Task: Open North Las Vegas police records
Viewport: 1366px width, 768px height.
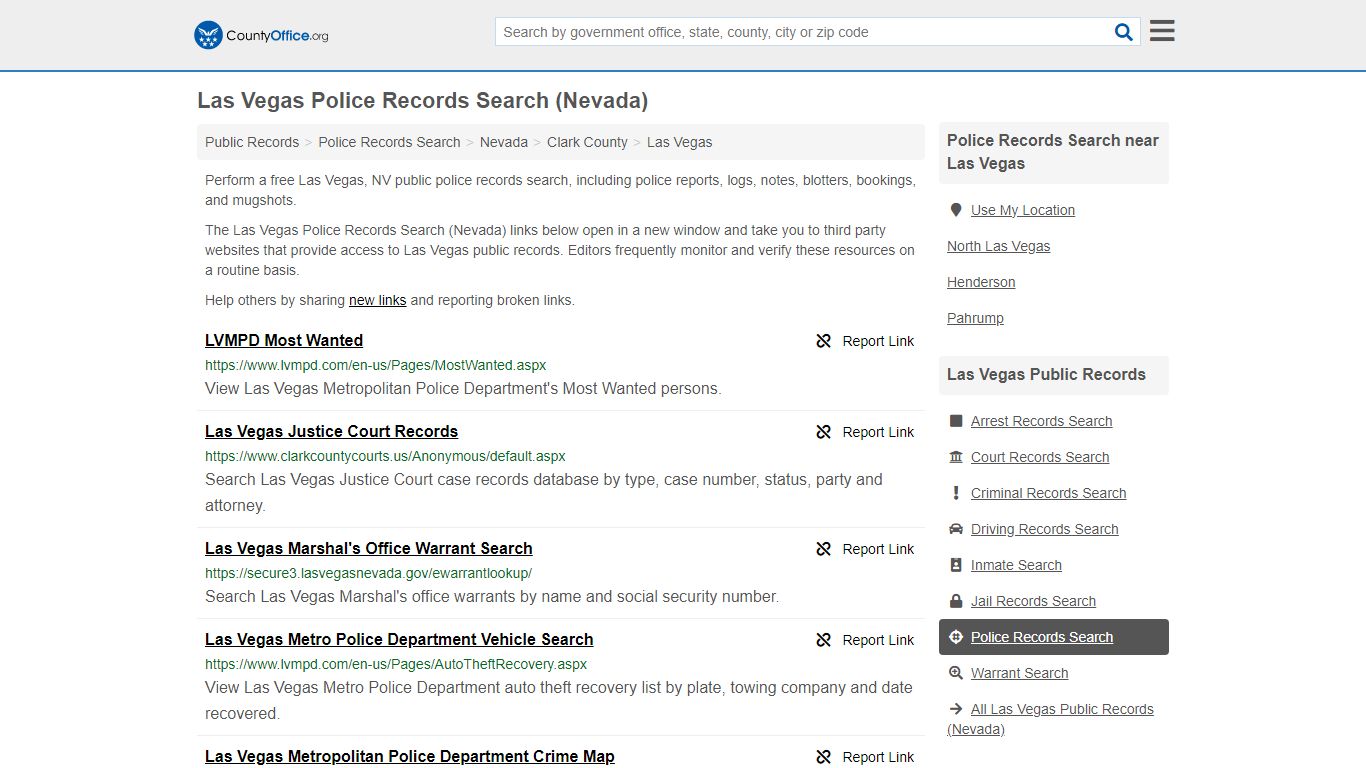Action: [x=999, y=246]
